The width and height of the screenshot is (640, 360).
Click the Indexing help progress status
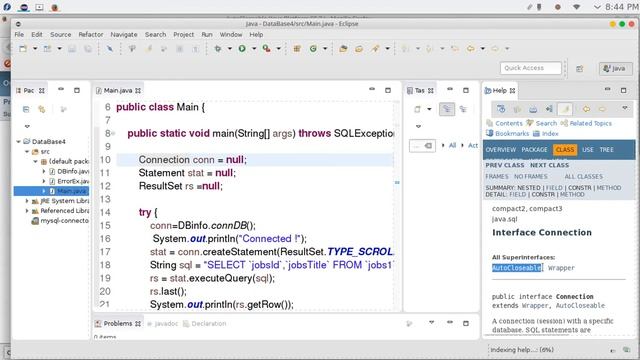(522, 350)
